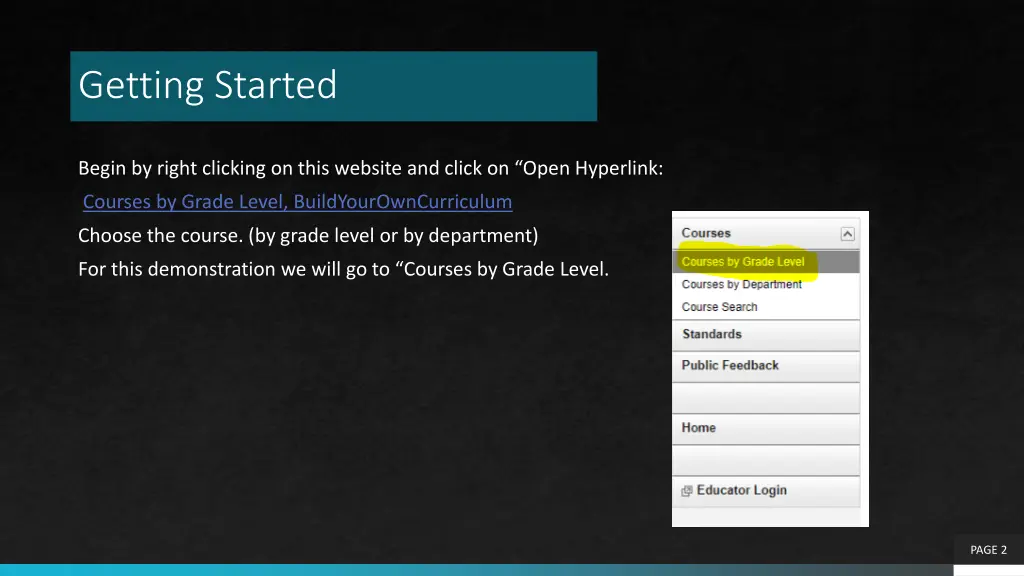Click the 'For this demonstration' text line
This screenshot has width=1024, height=576.
point(343,269)
